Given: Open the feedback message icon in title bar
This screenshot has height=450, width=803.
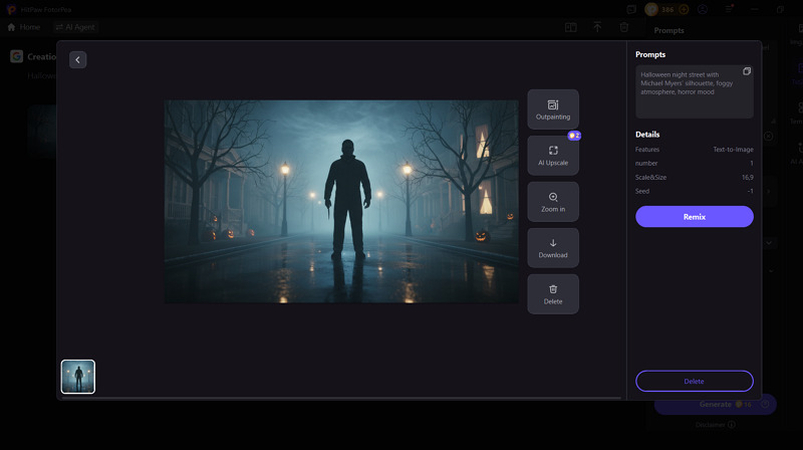Looking at the screenshot, I should [x=631, y=9].
